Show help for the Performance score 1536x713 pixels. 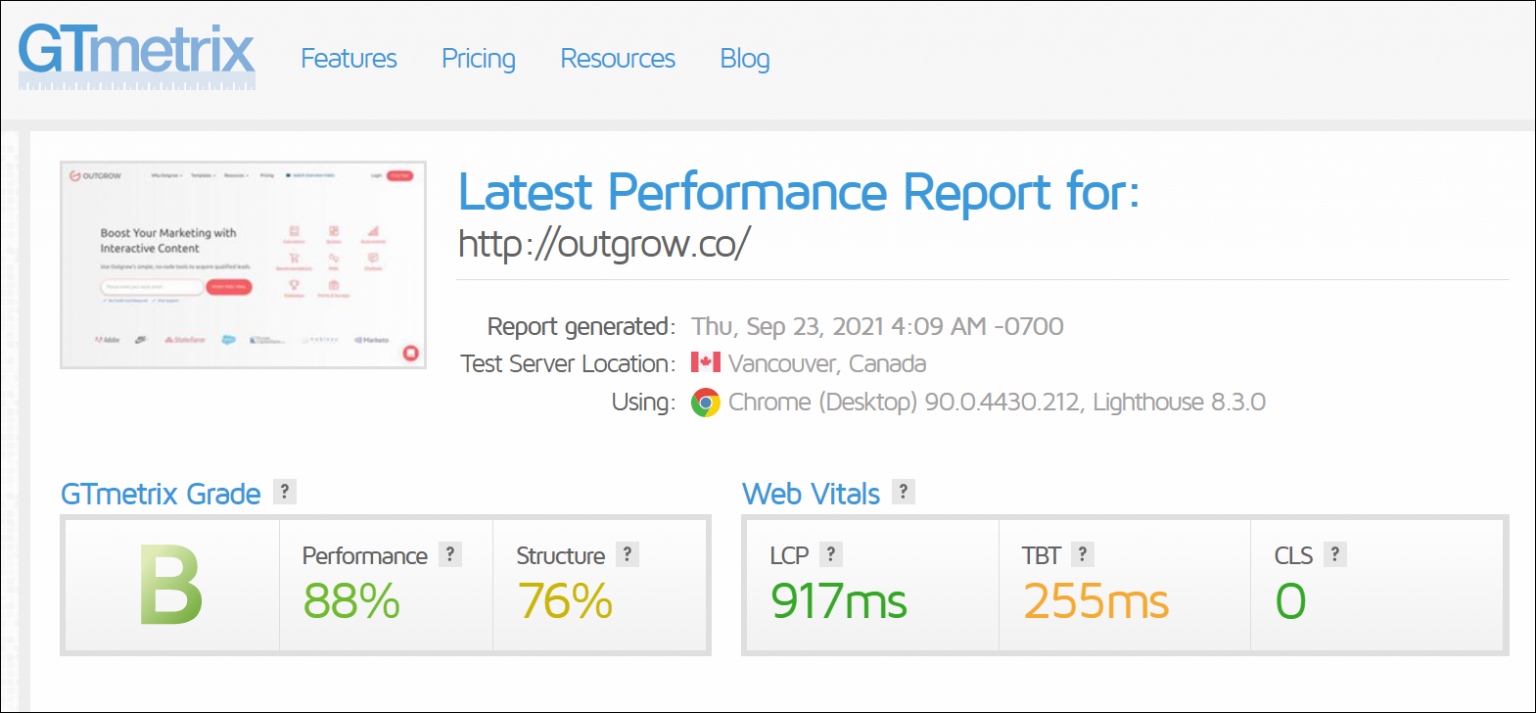click(x=450, y=555)
